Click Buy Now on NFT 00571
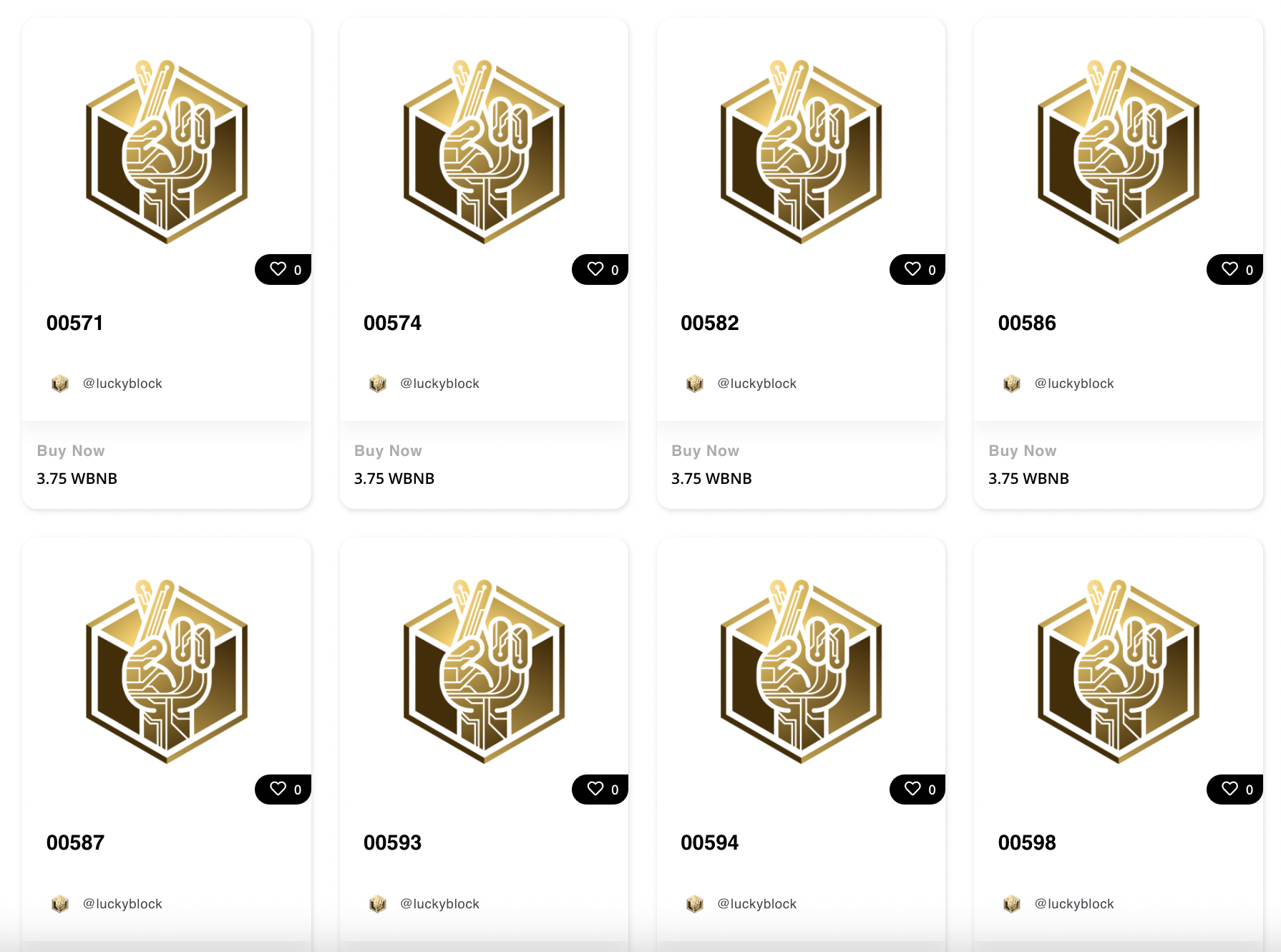The image size is (1281, 952). tap(71, 451)
